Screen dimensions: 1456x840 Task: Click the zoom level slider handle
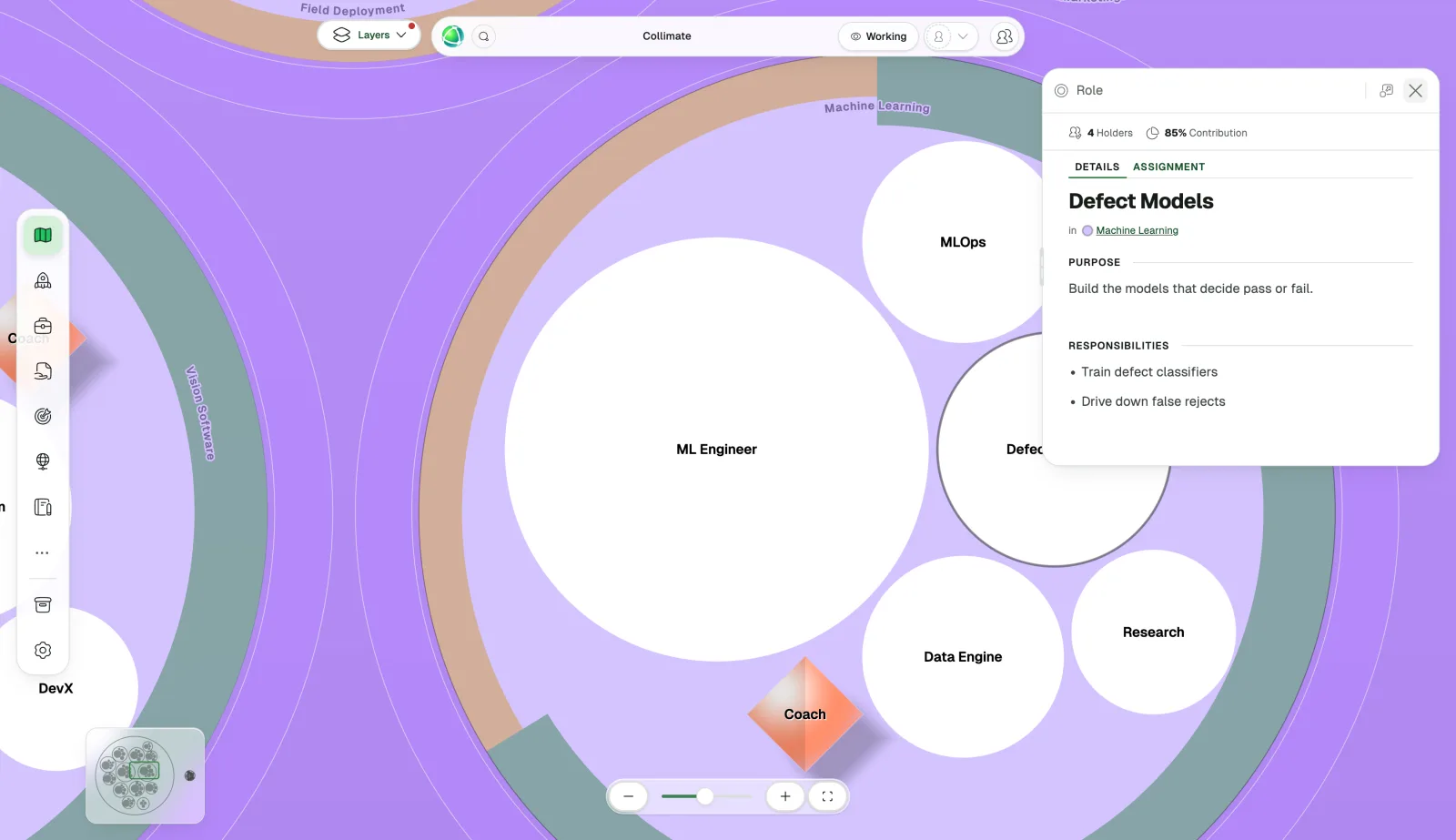[x=705, y=796]
